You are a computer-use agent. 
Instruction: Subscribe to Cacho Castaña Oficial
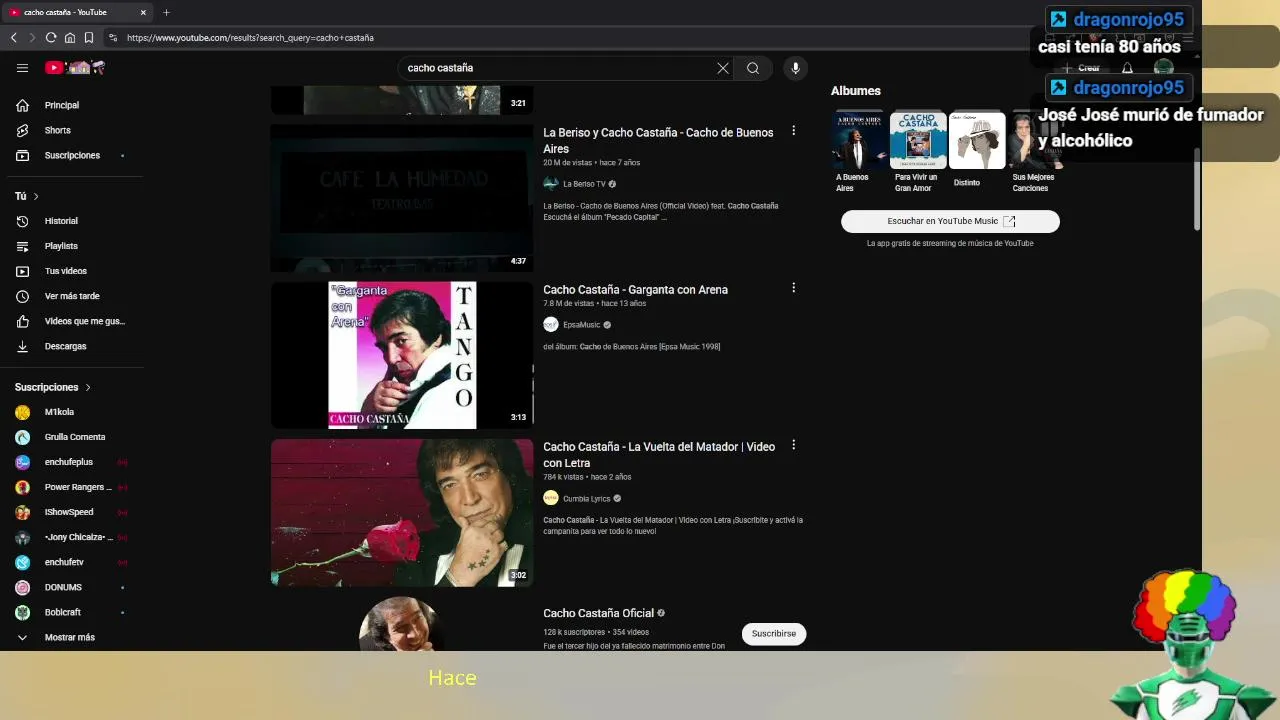pos(774,634)
